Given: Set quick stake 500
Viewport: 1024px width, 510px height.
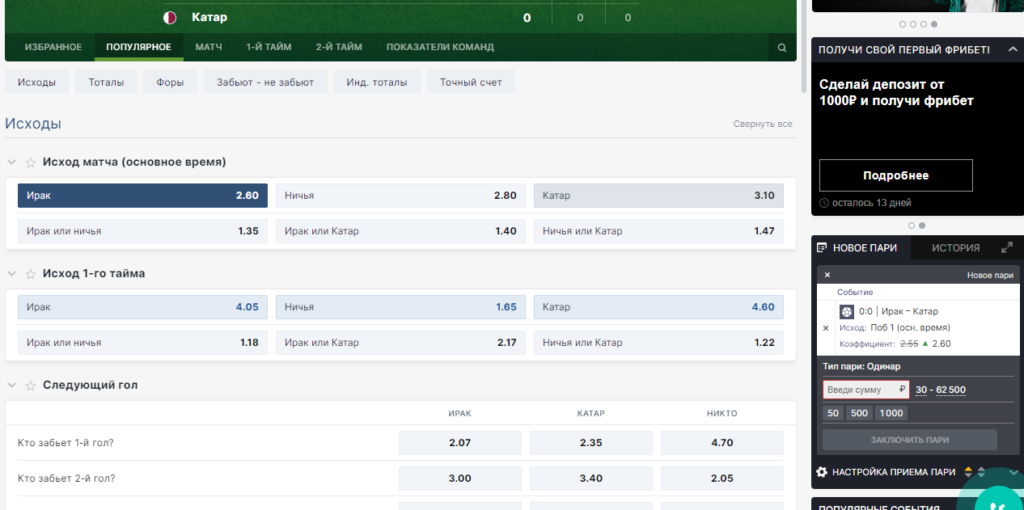Looking at the screenshot, I should (x=859, y=413).
